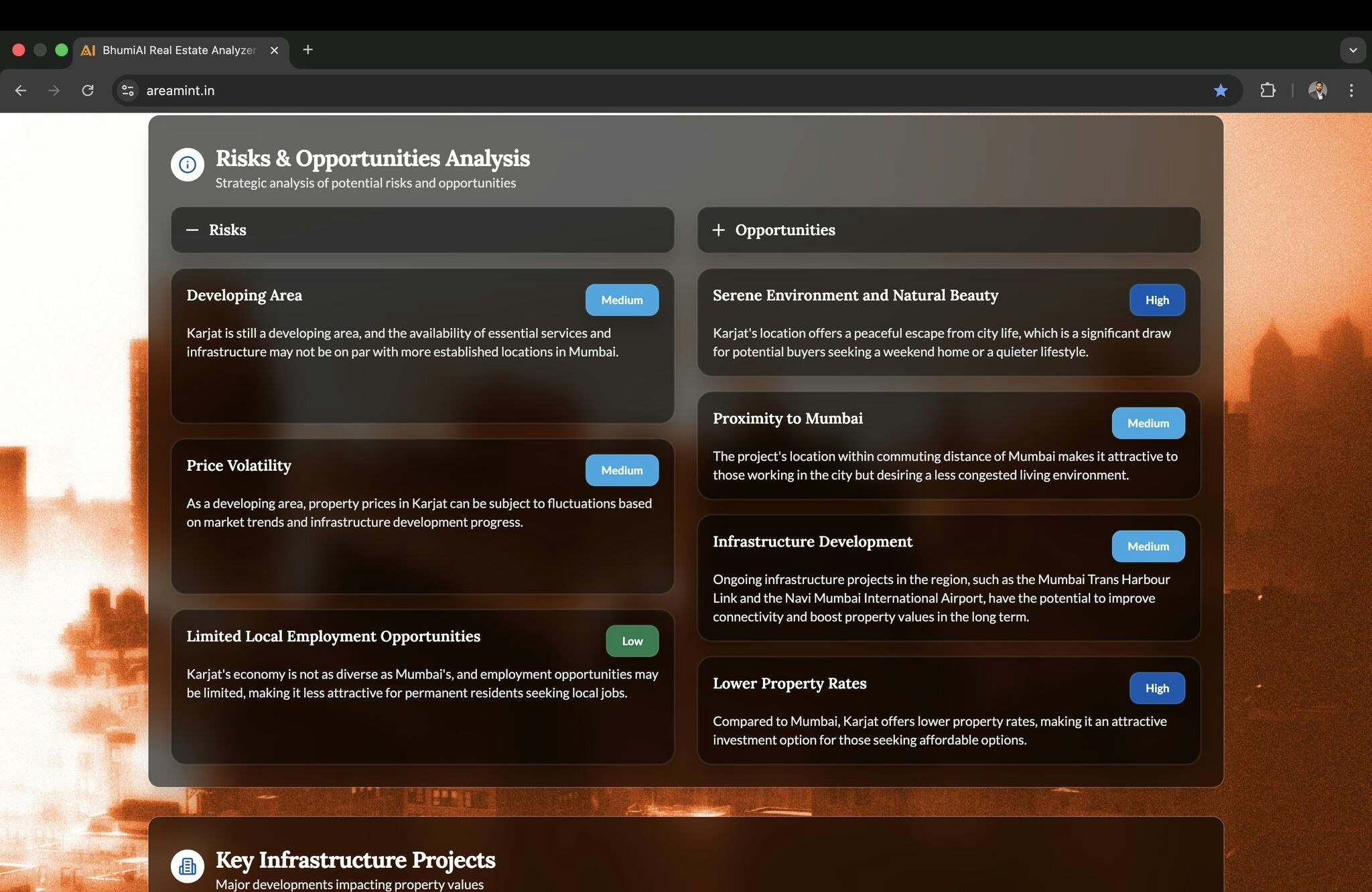The width and height of the screenshot is (1372, 892).
Task: Open the user profile avatar
Action: pyautogui.click(x=1317, y=90)
